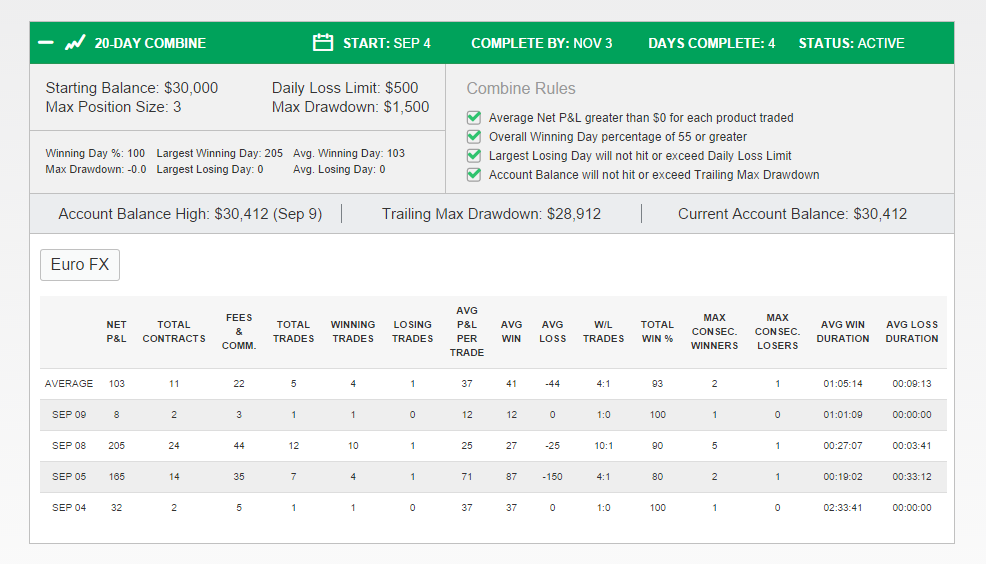This screenshot has width=986, height=564.
Task: Click the 44 Fees value for SEP 08
Action: coord(239,446)
